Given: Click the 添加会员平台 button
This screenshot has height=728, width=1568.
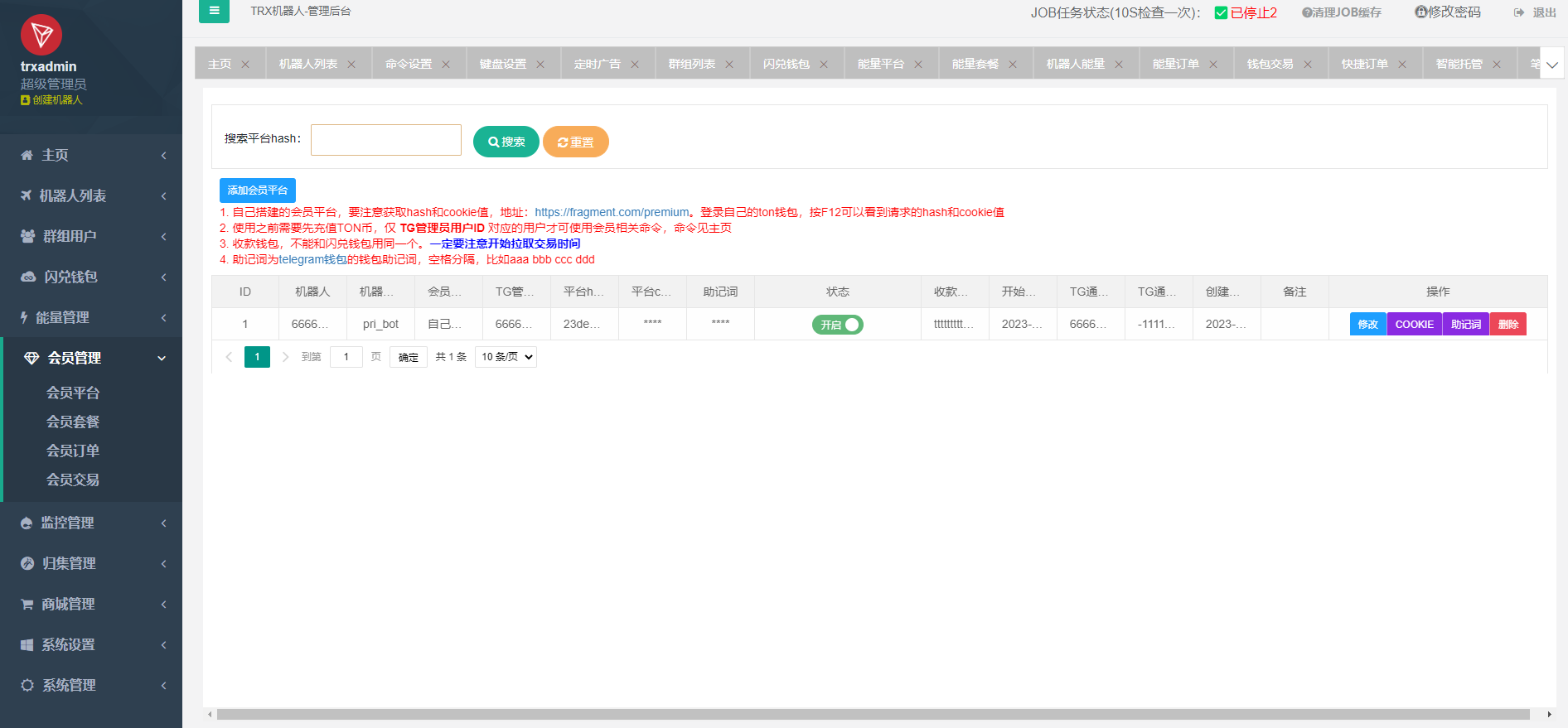Looking at the screenshot, I should pyautogui.click(x=258, y=190).
